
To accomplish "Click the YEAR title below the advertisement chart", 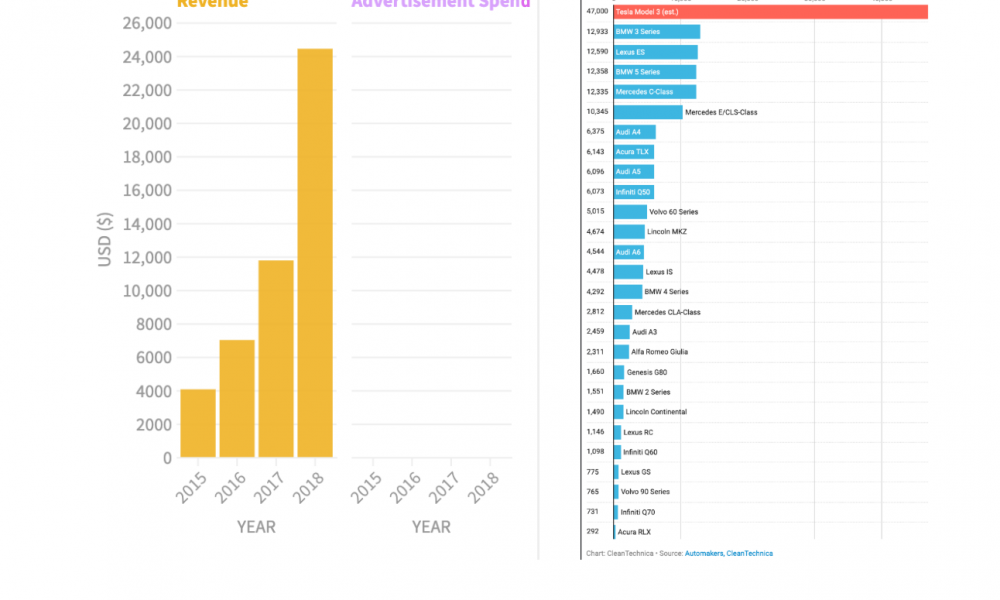I will point(431,527).
